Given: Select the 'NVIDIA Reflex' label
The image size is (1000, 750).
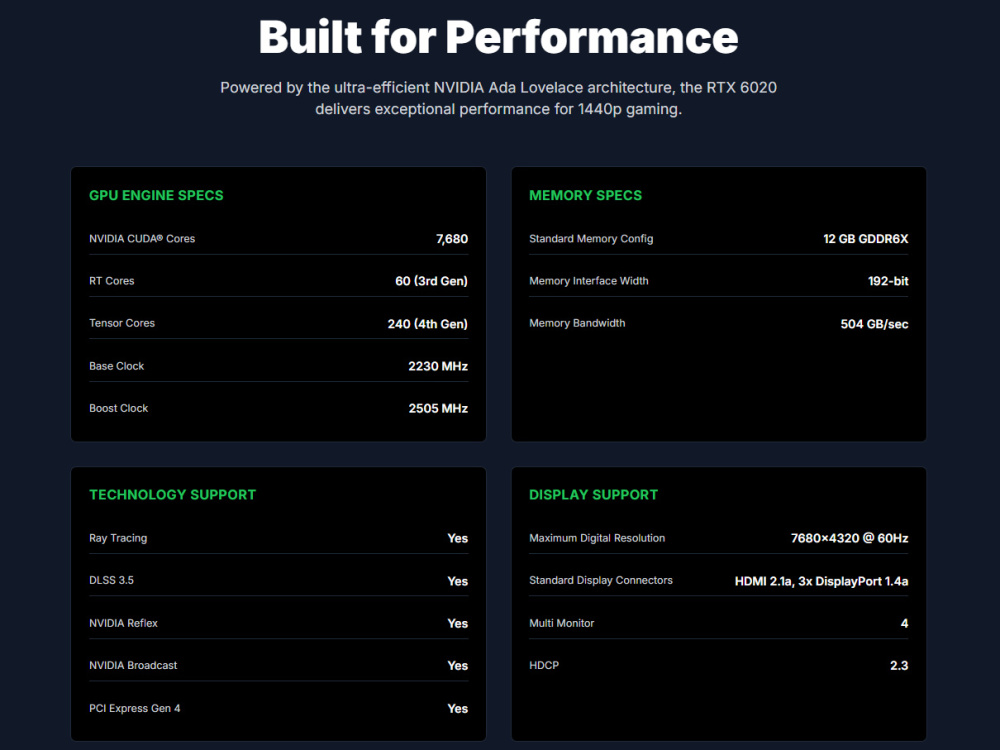Looking at the screenshot, I should click(x=123, y=623).
